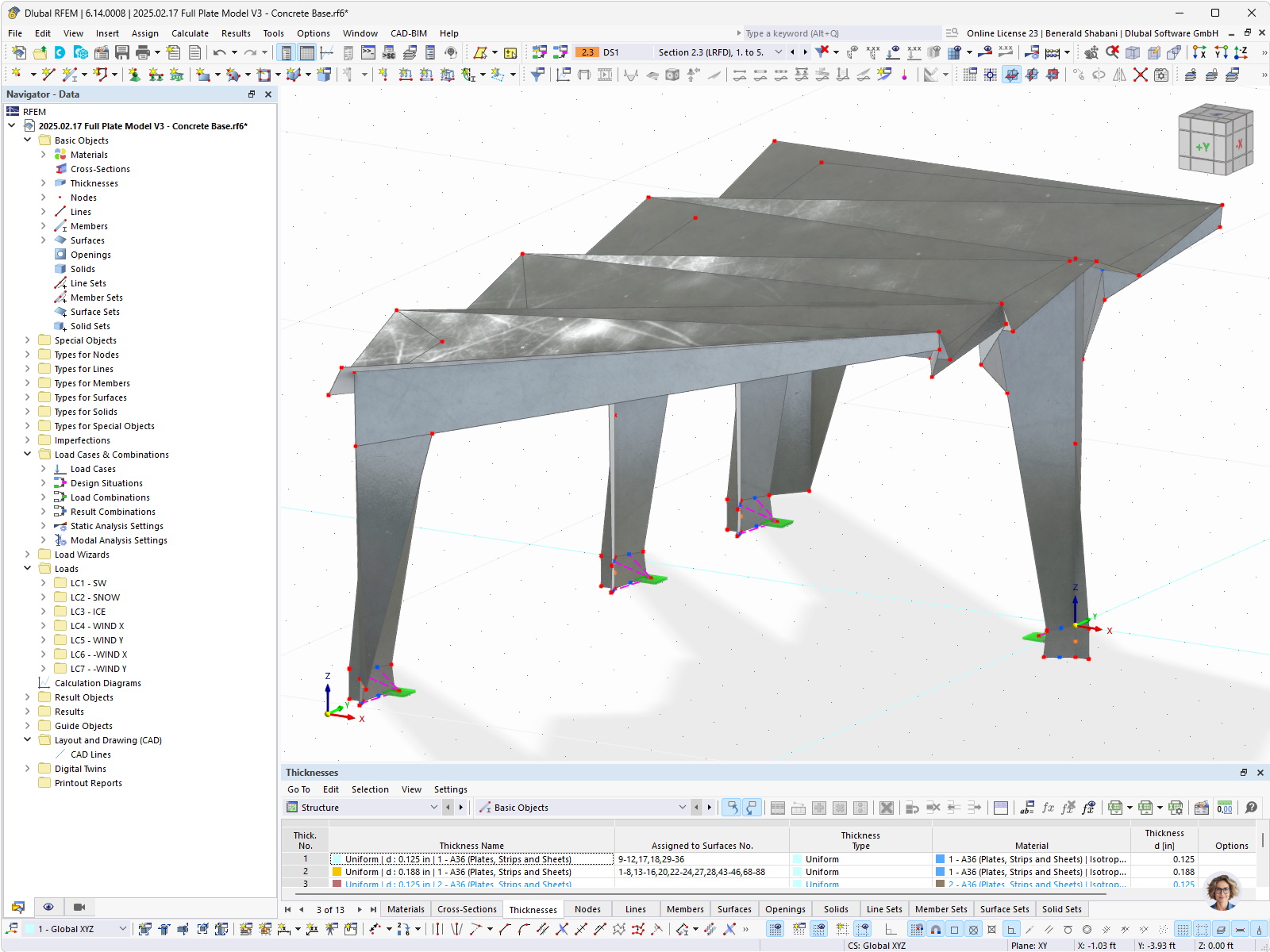This screenshot has height=952, width=1270.
Task: Toggle the grid display icon in second toolbar
Action: coord(970,75)
